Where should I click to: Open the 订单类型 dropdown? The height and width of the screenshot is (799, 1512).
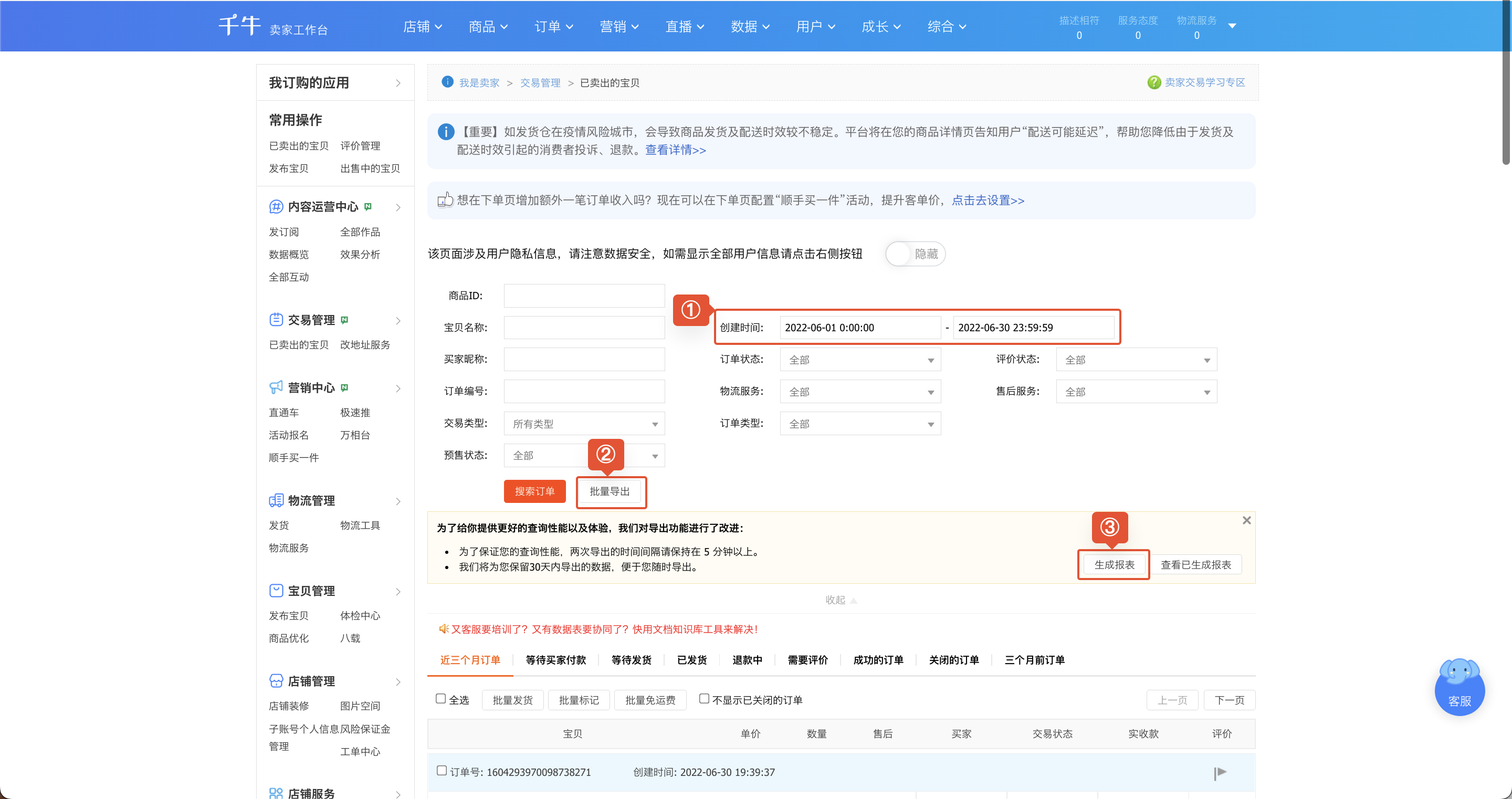click(x=860, y=424)
